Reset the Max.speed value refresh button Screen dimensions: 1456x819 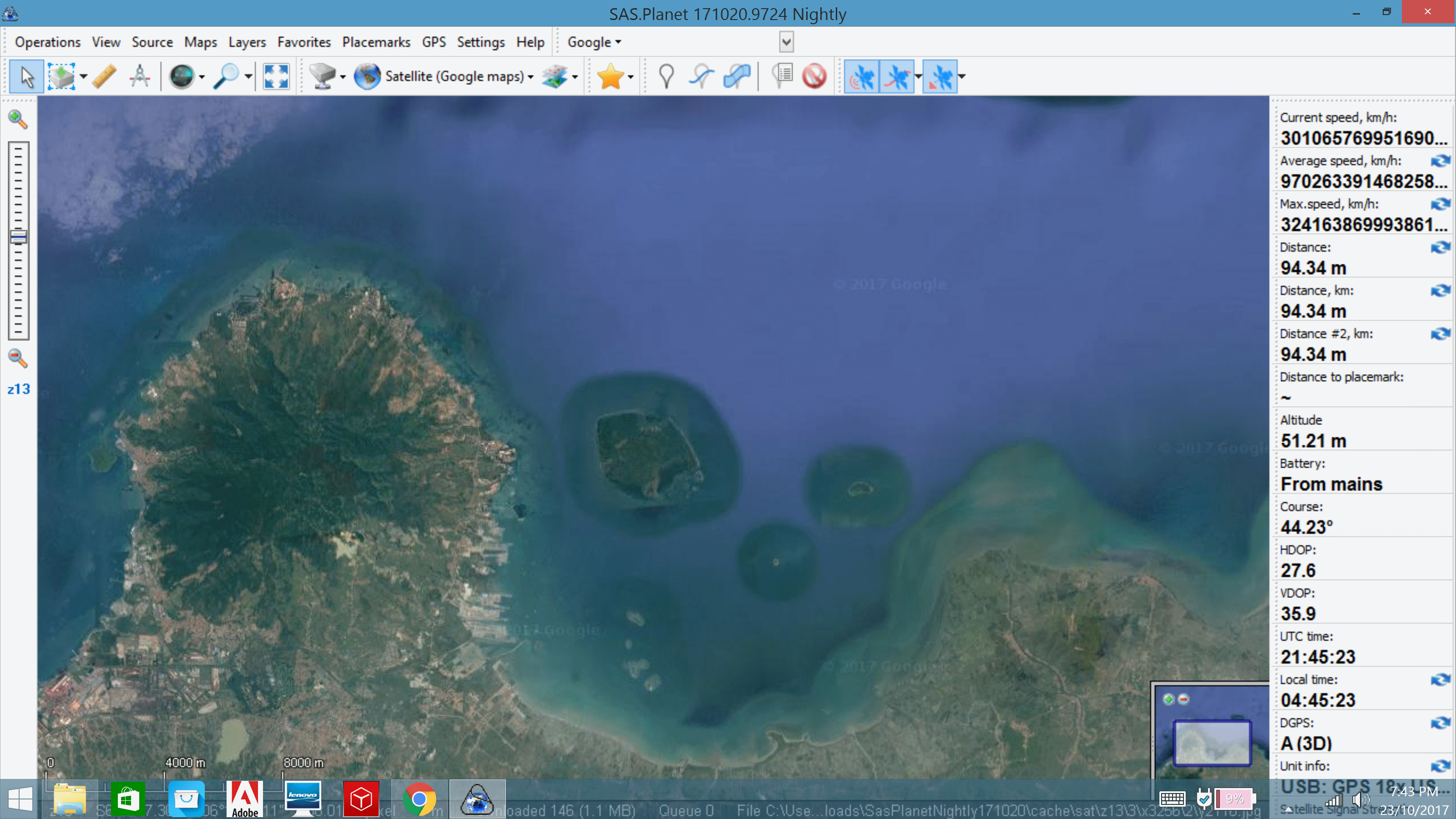point(1440,204)
